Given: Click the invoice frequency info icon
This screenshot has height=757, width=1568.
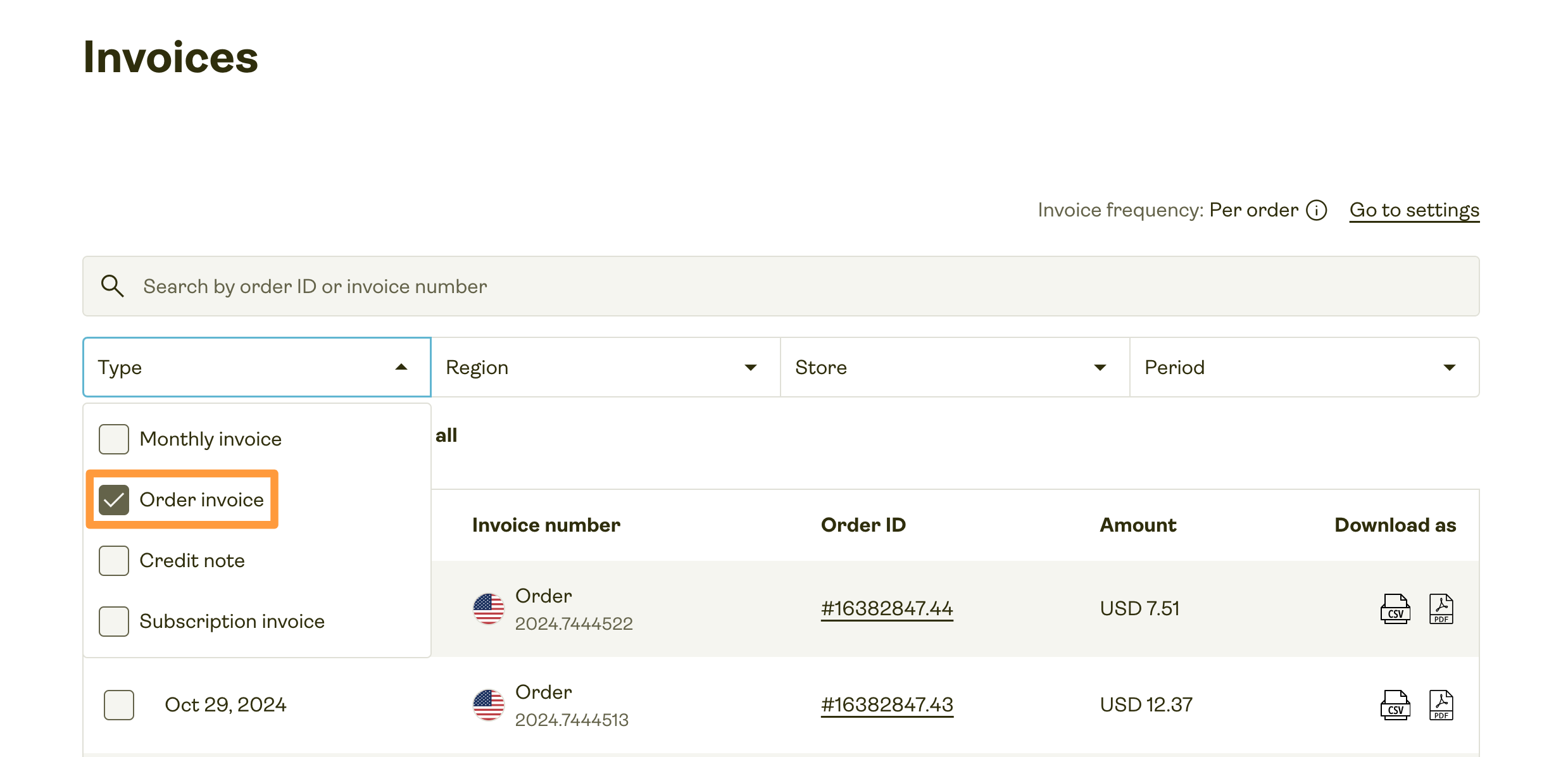Looking at the screenshot, I should pos(1317,210).
